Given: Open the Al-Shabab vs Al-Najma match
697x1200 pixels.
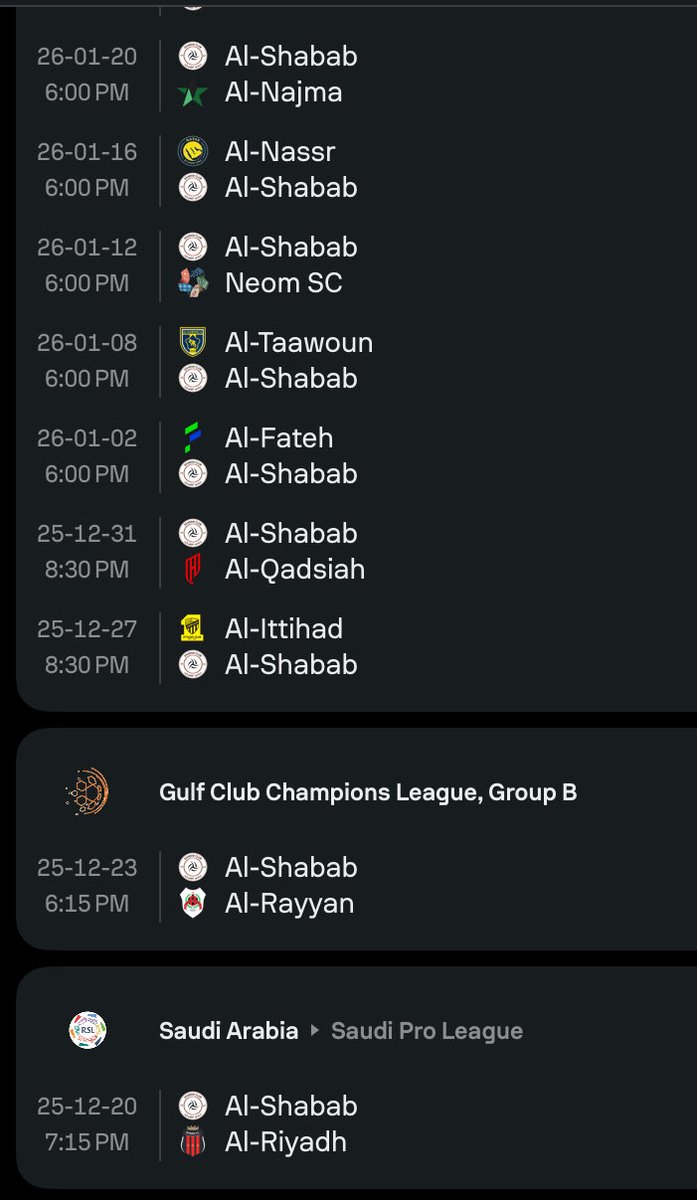Looking at the screenshot, I should (x=356, y=75).
